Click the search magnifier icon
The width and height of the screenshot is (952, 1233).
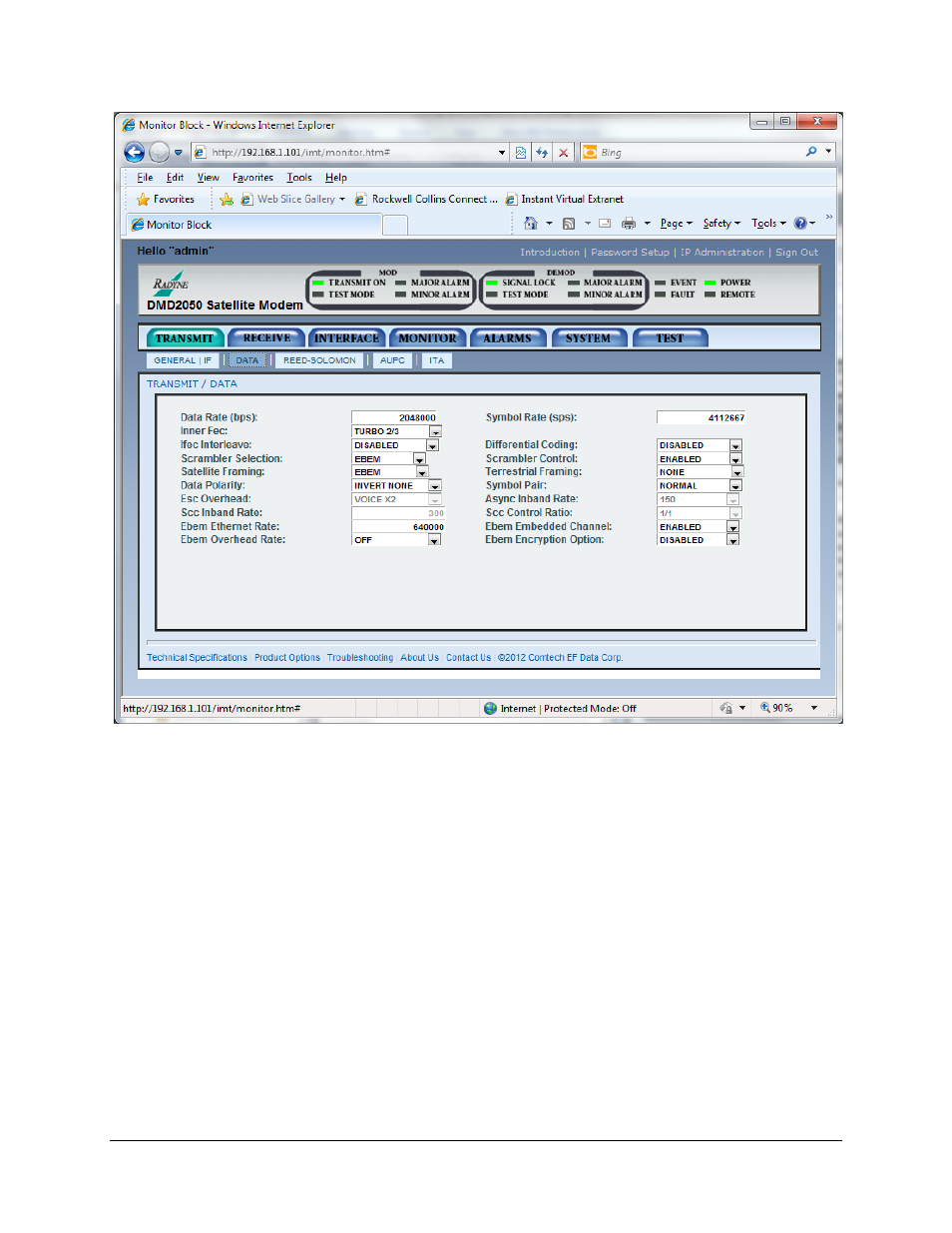tap(811, 152)
